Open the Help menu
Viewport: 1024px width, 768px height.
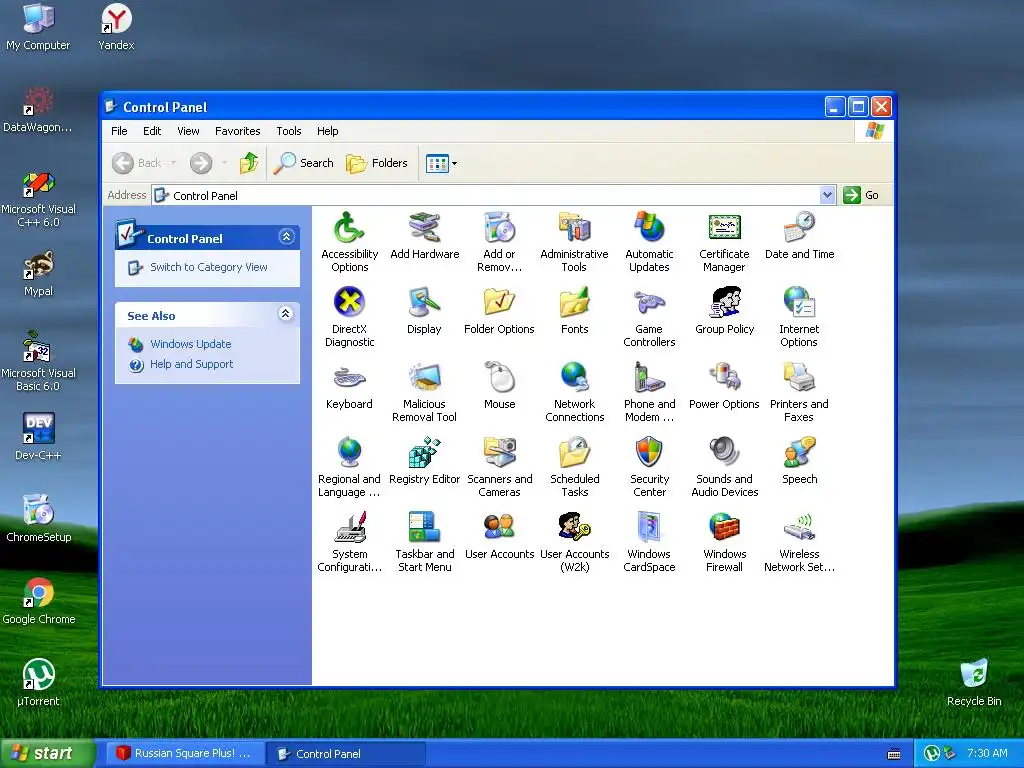(328, 131)
